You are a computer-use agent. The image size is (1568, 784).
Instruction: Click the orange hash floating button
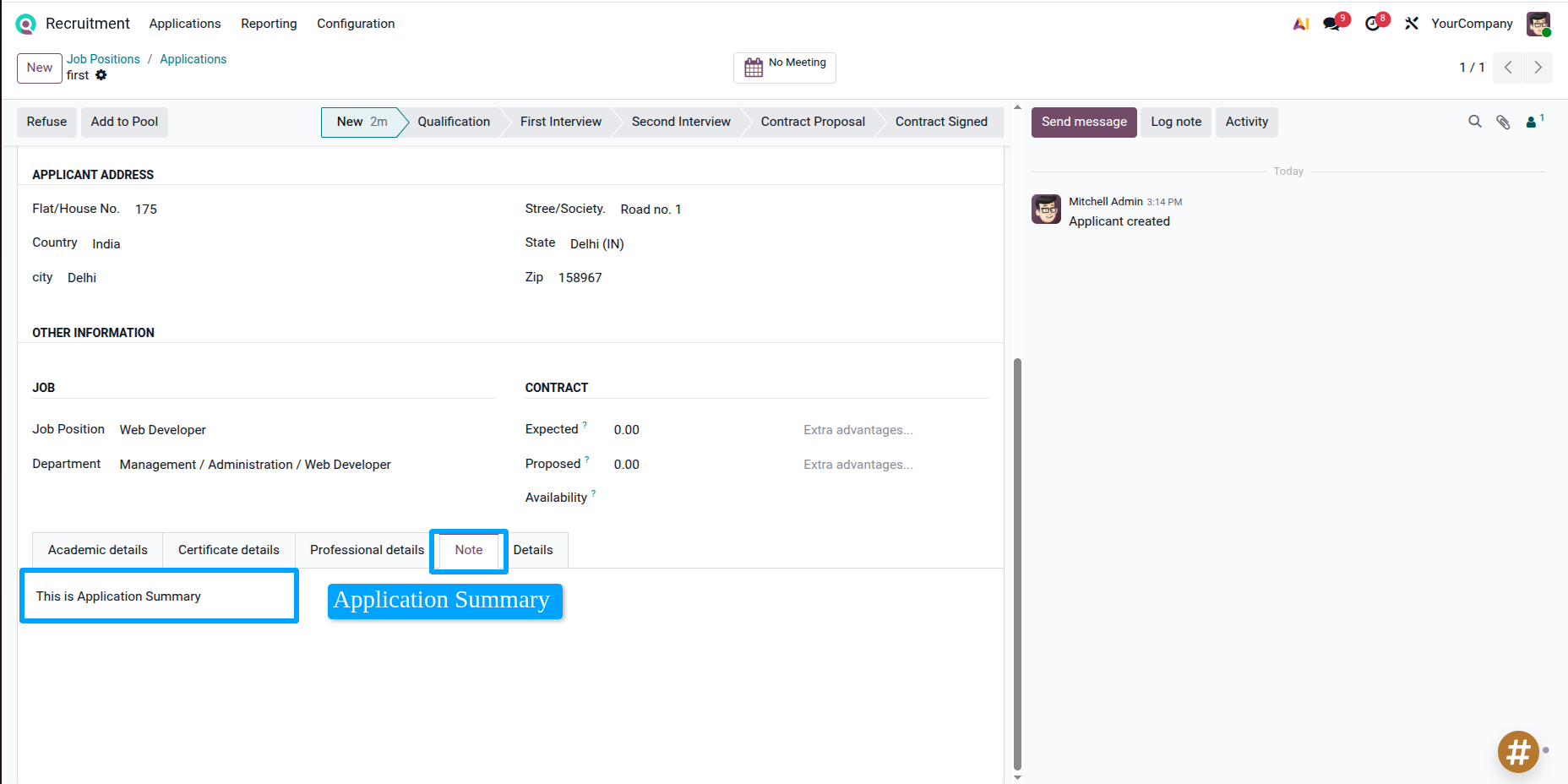tap(1518, 751)
